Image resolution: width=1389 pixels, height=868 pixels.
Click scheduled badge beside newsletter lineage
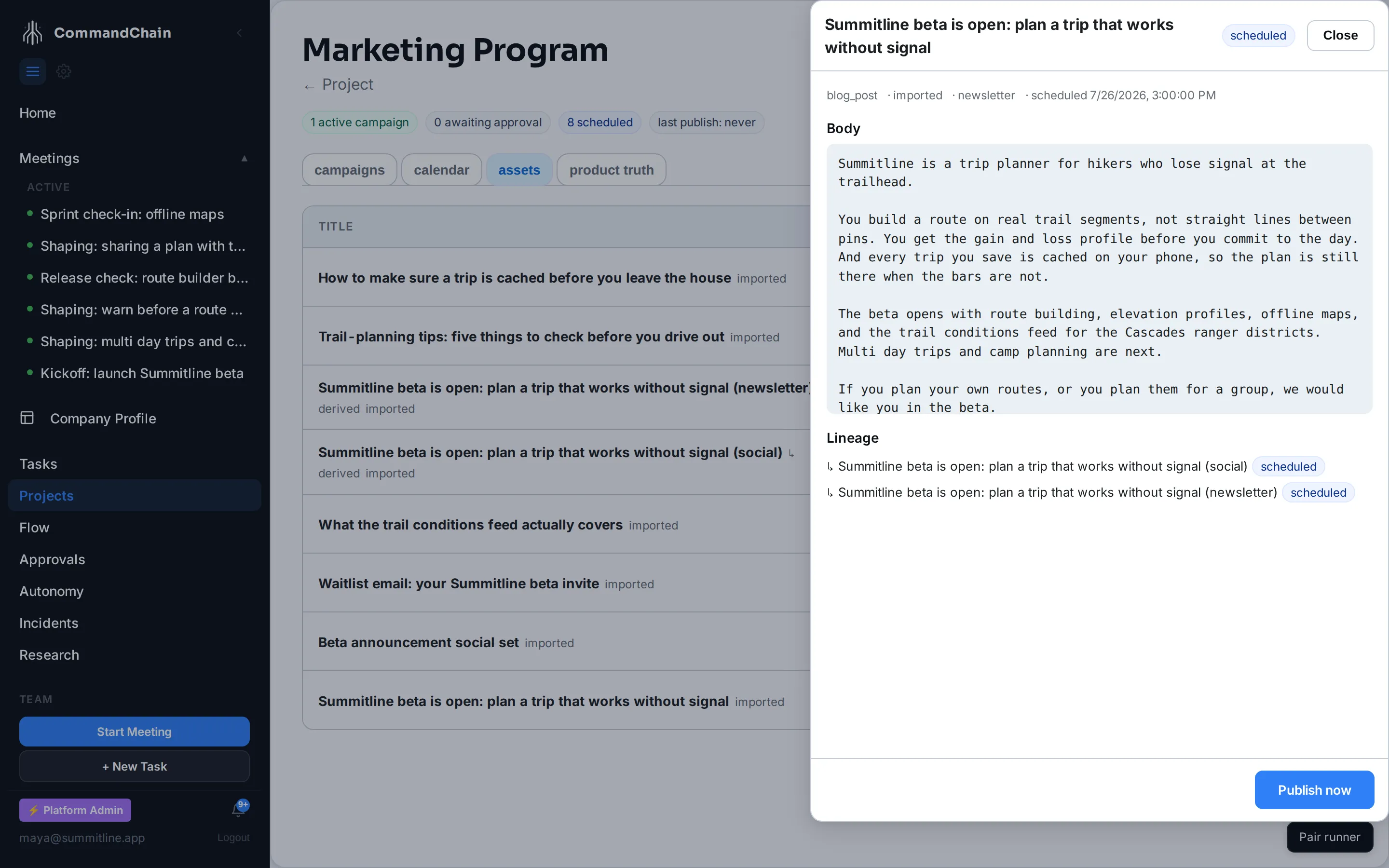(x=1318, y=492)
